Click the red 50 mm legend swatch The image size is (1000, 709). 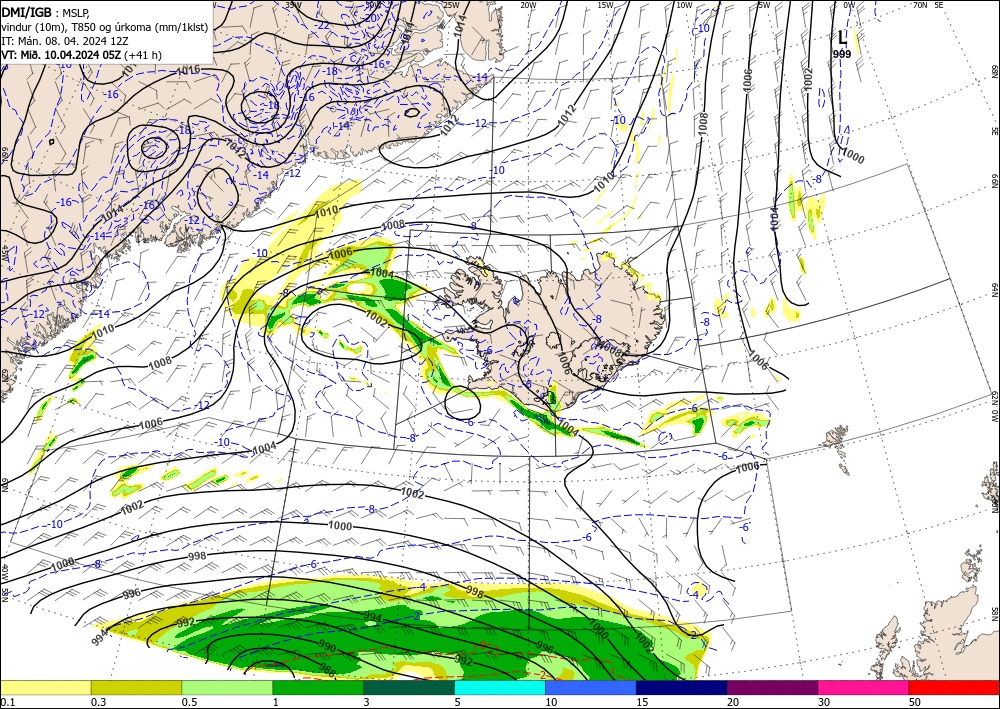pos(954,687)
